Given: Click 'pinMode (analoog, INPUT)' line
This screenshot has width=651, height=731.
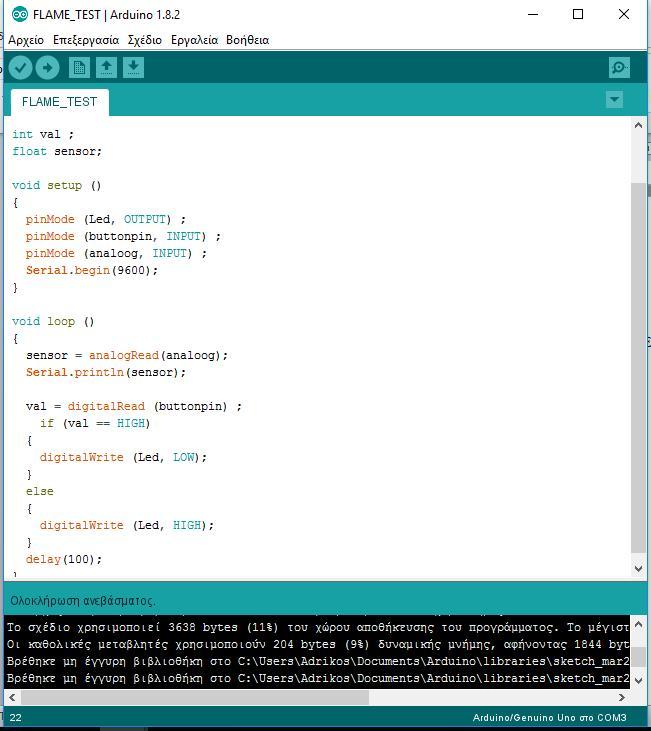Looking at the screenshot, I should (x=116, y=253).
